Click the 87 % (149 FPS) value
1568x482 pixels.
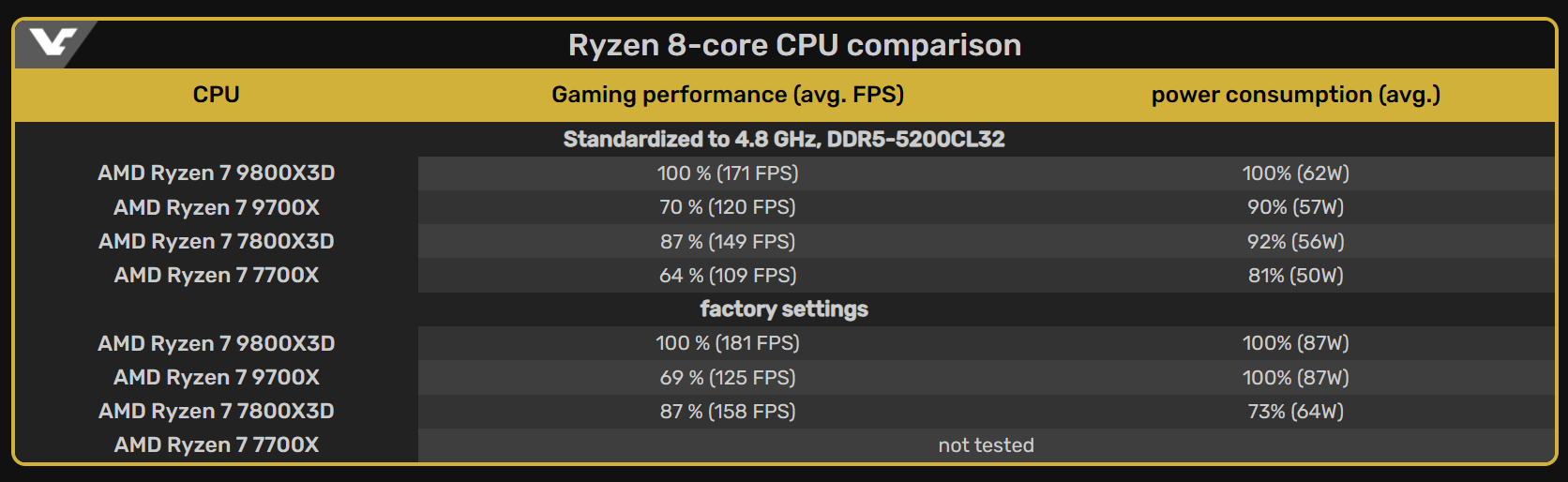point(728,242)
